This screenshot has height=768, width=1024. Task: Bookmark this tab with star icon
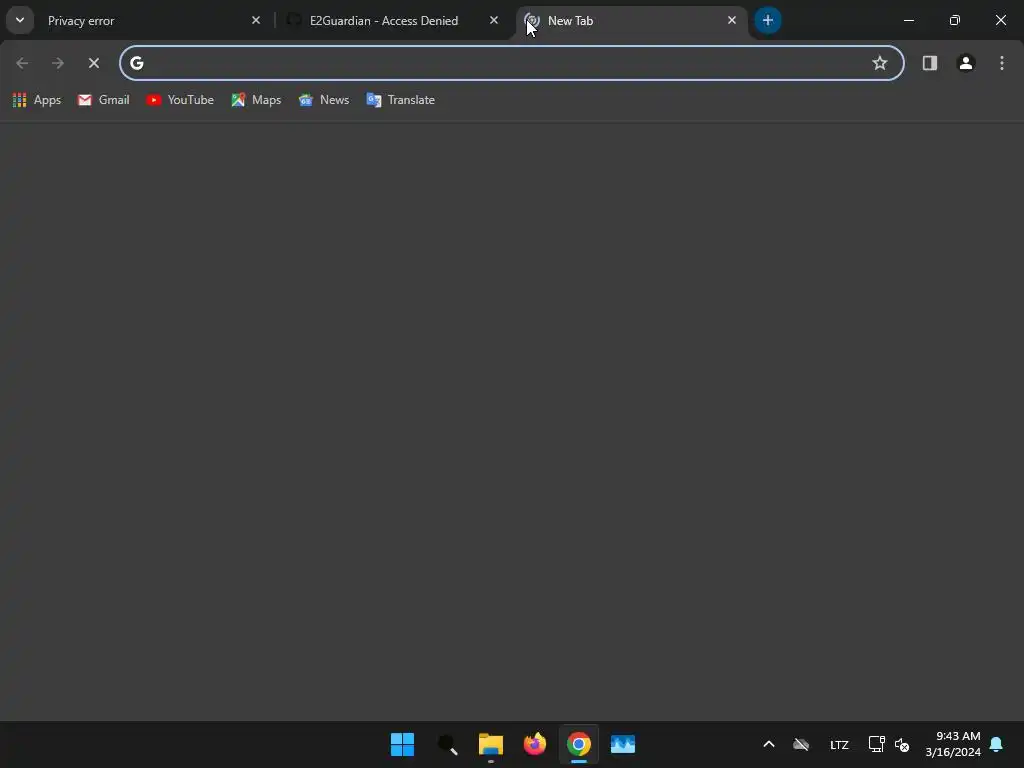[x=880, y=63]
